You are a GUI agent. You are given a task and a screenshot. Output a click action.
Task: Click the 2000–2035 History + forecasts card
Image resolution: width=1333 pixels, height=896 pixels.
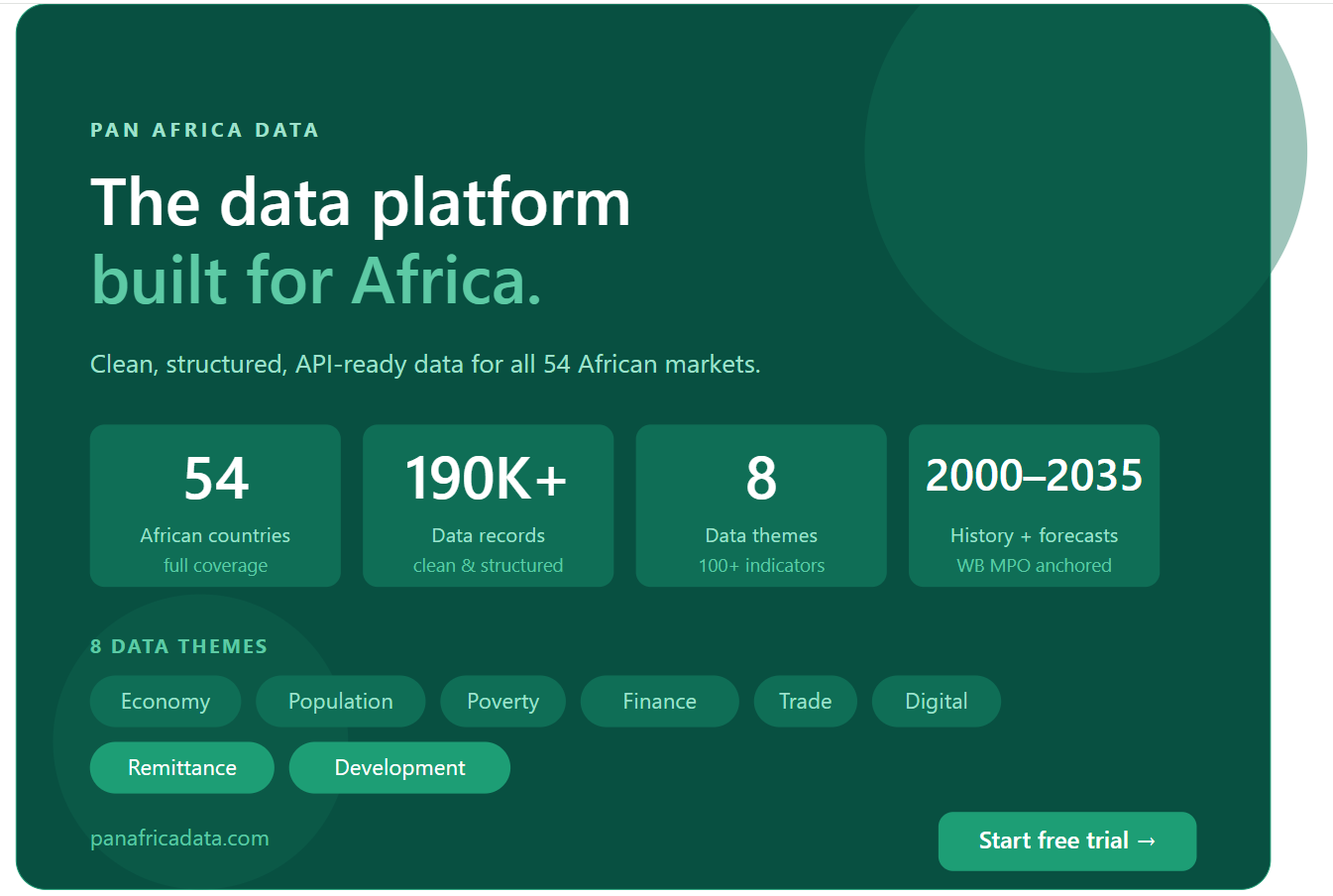[1034, 505]
